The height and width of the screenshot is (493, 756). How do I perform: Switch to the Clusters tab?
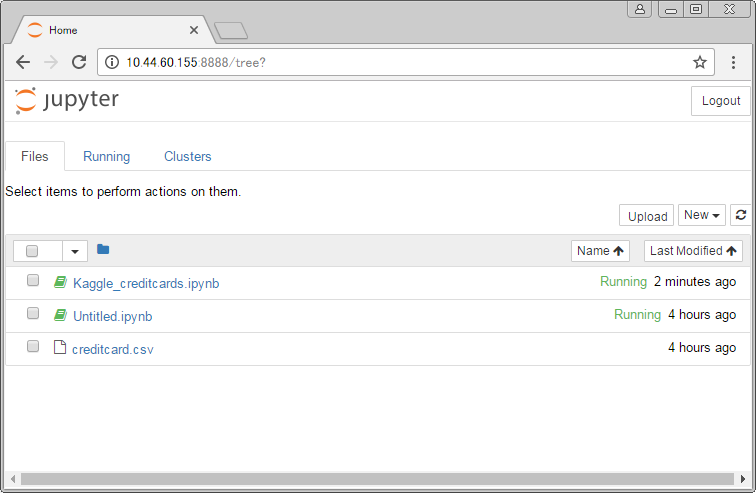(188, 156)
